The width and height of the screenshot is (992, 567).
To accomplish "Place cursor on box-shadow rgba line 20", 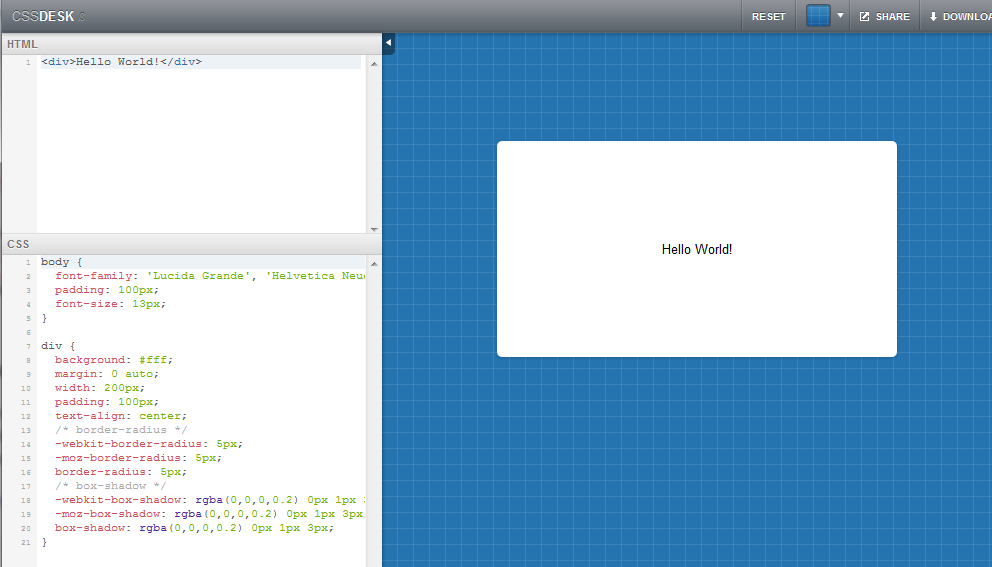I will click(x=194, y=528).
